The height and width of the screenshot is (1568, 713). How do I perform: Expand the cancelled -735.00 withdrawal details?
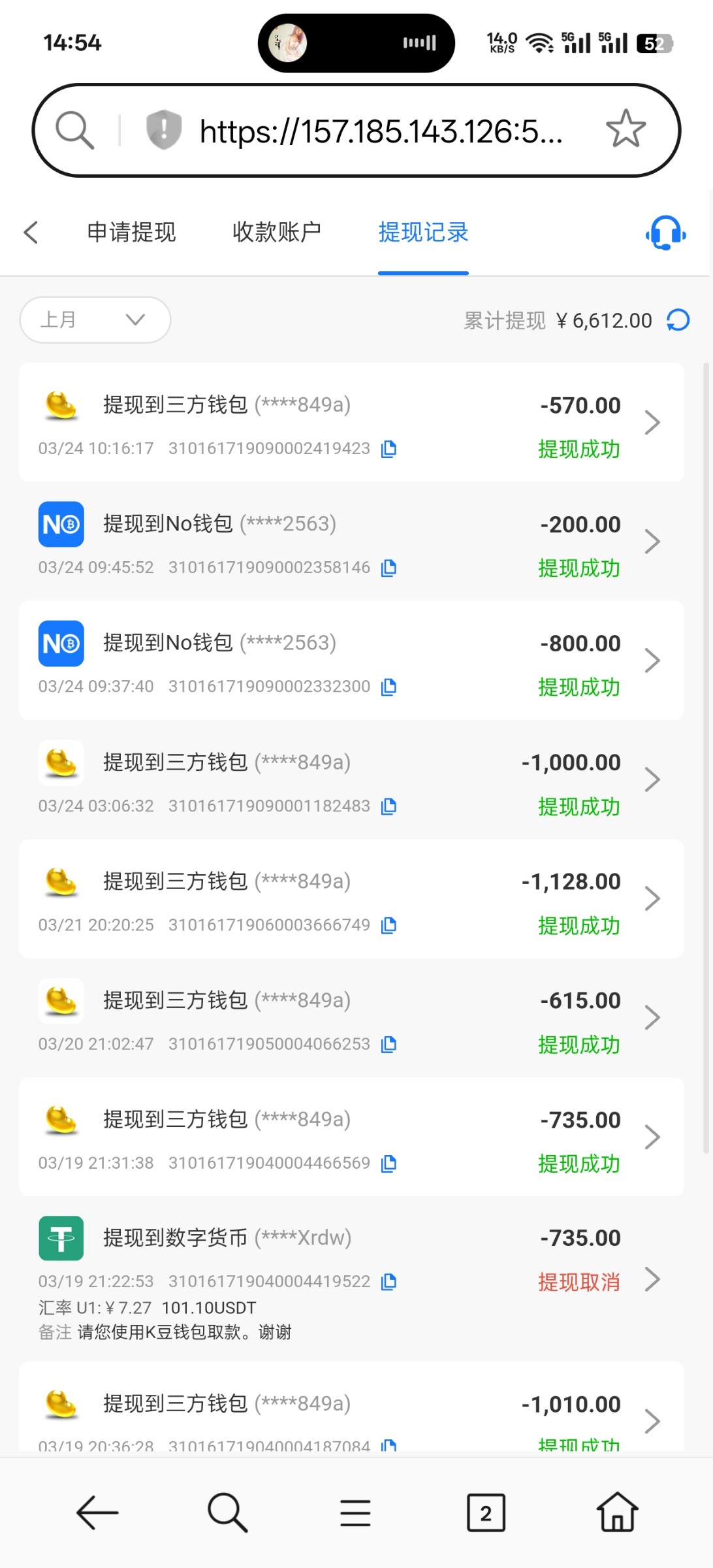pyautogui.click(x=652, y=1279)
